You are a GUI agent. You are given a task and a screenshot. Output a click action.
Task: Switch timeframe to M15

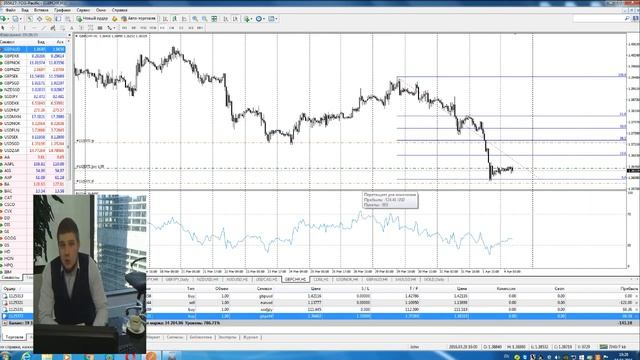[144, 28]
